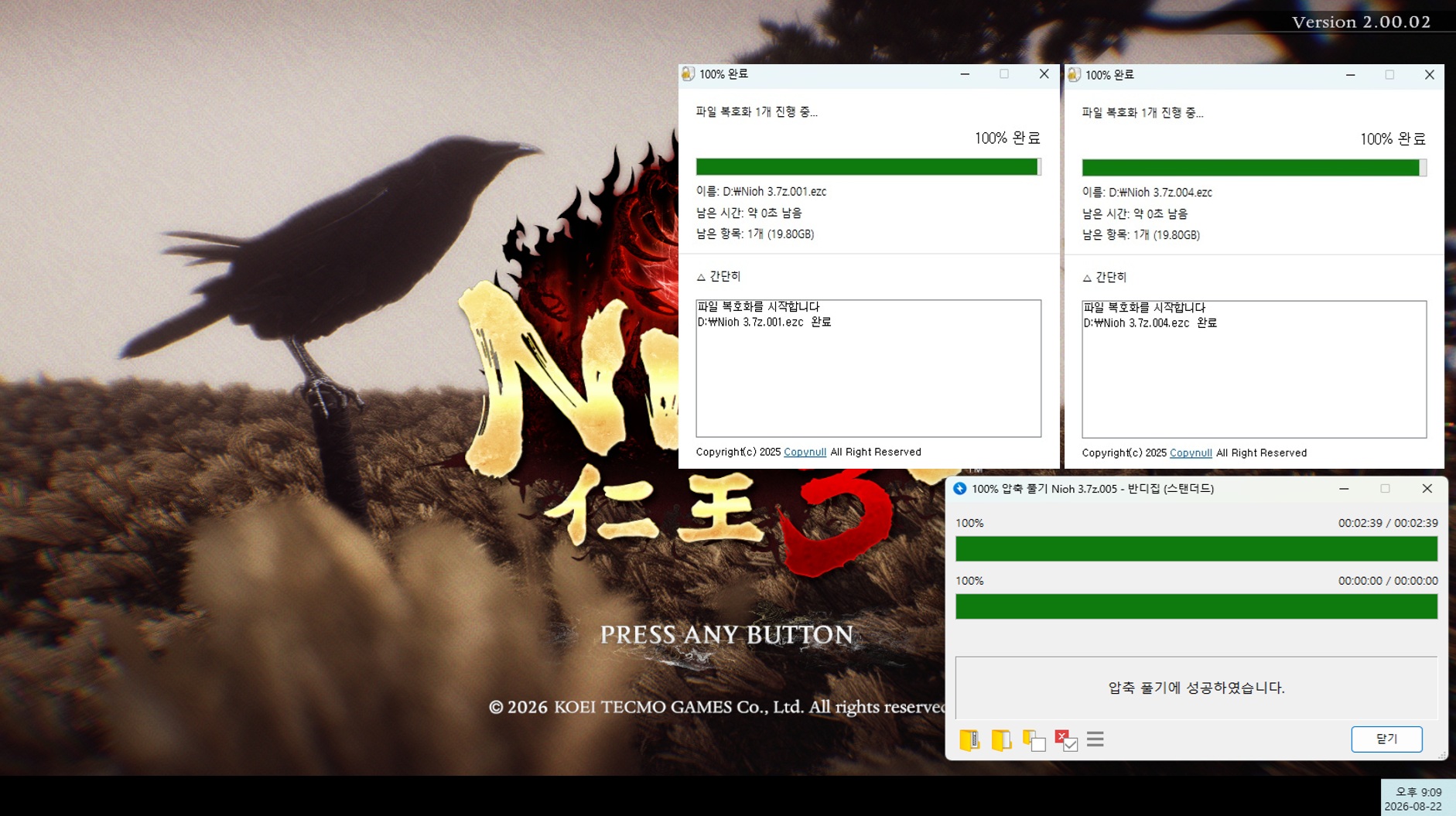Viewport: 1456px width, 816px height.
Task: Click "D:₩Nioh 3.7z.001.ezc 완료" log line
Action: coord(764,322)
